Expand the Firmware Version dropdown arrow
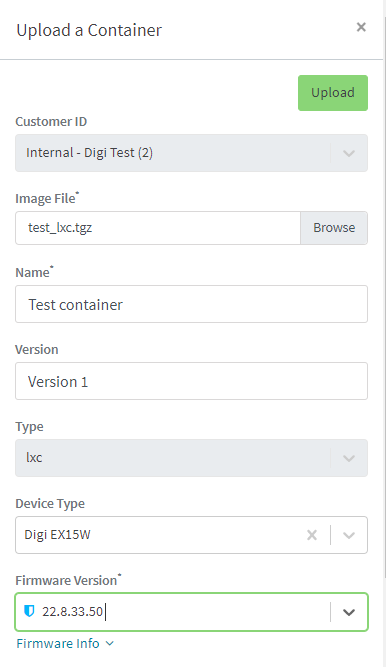The image size is (386, 667). click(x=349, y=612)
